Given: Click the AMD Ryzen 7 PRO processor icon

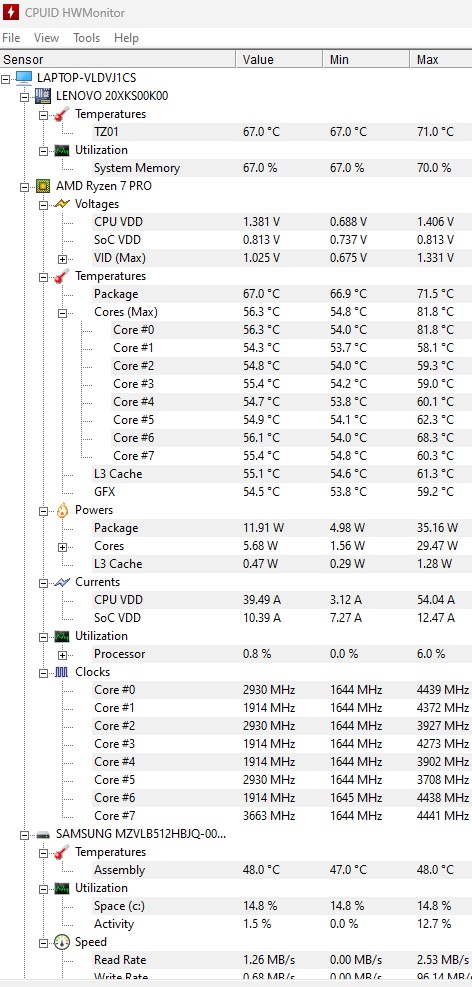Looking at the screenshot, I should tap(42, 186).
